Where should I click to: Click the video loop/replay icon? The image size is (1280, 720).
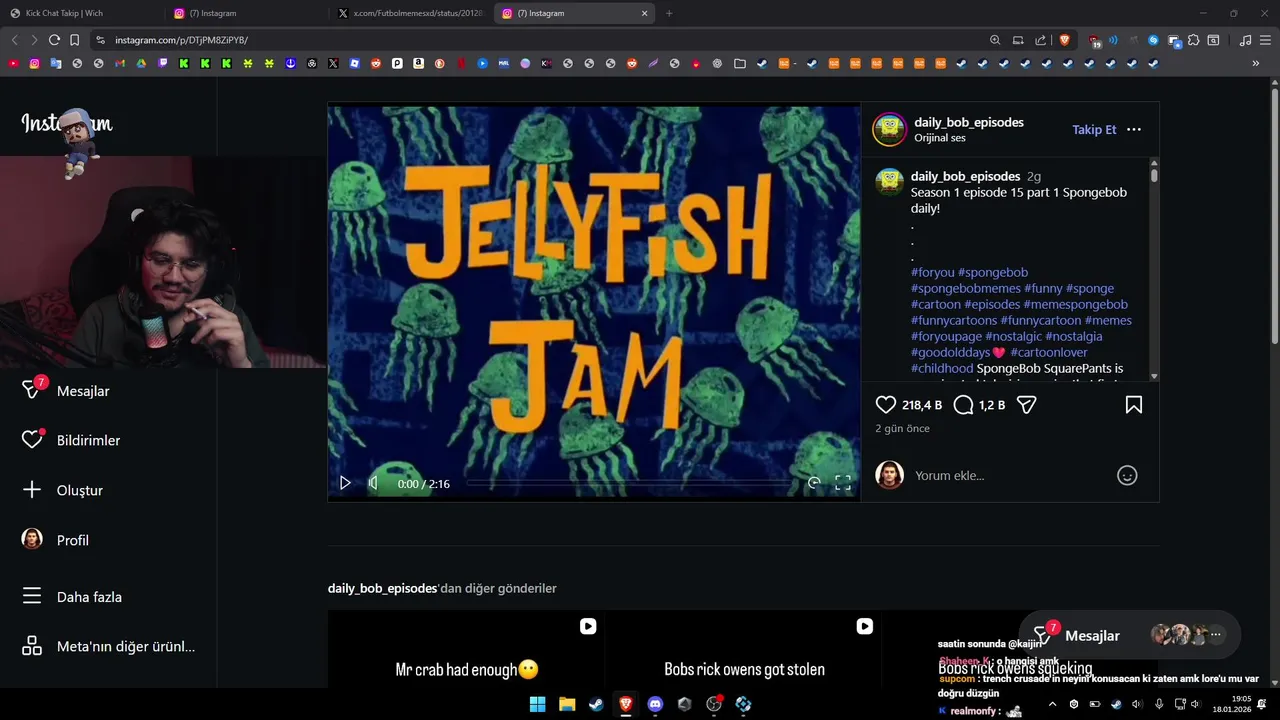tap(814, 483)
